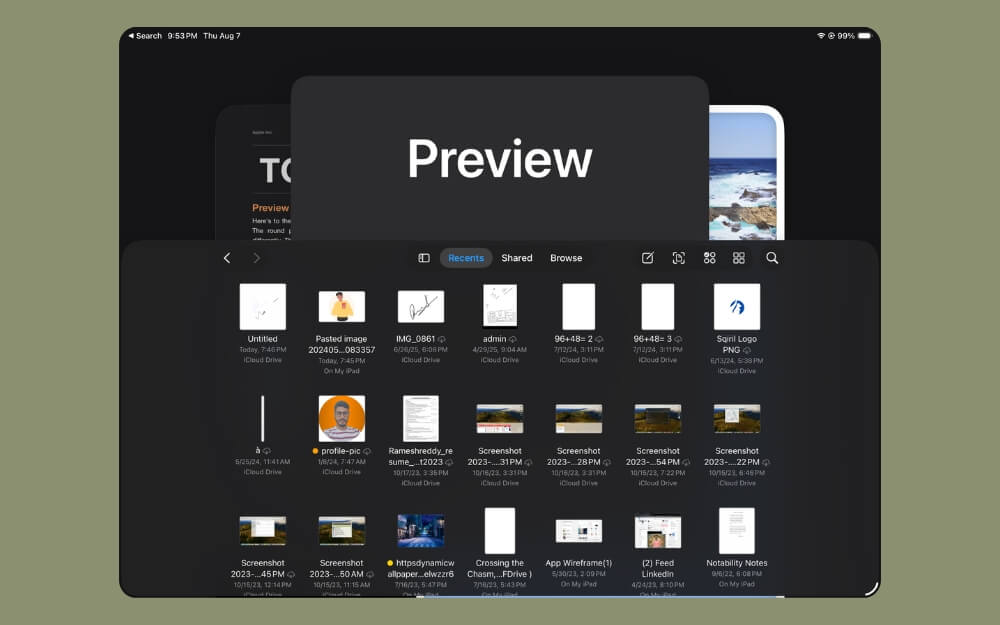Open the file named à
This screenshot has height=625, width=1000.
[x=262, y=418]
